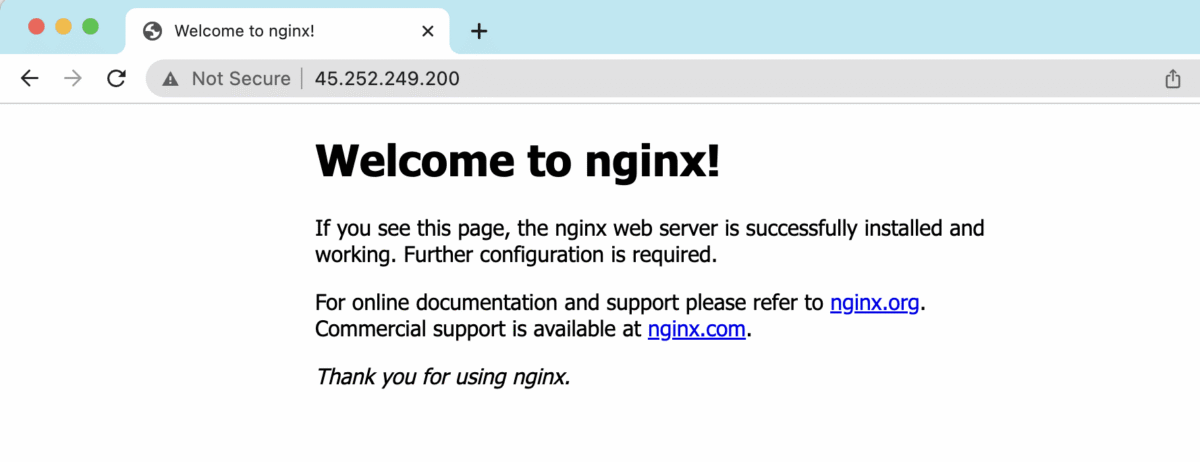Follow the nginx.com commercial support link
The height and width of the screenshot is (462, 1200).
click(696, 329)
